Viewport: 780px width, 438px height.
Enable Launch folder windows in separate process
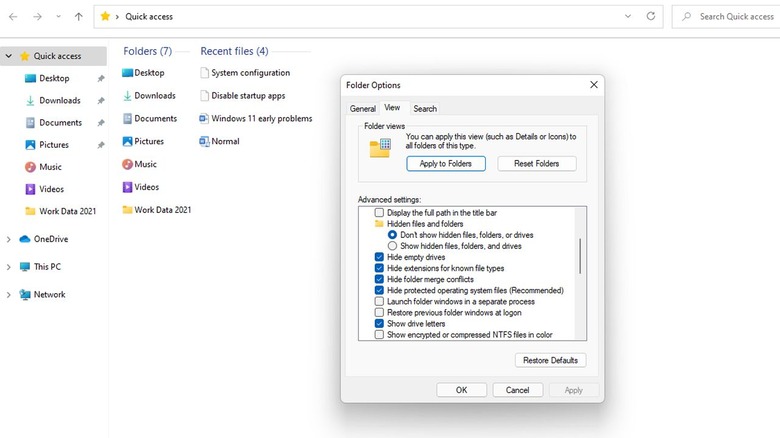pos(379,302)
